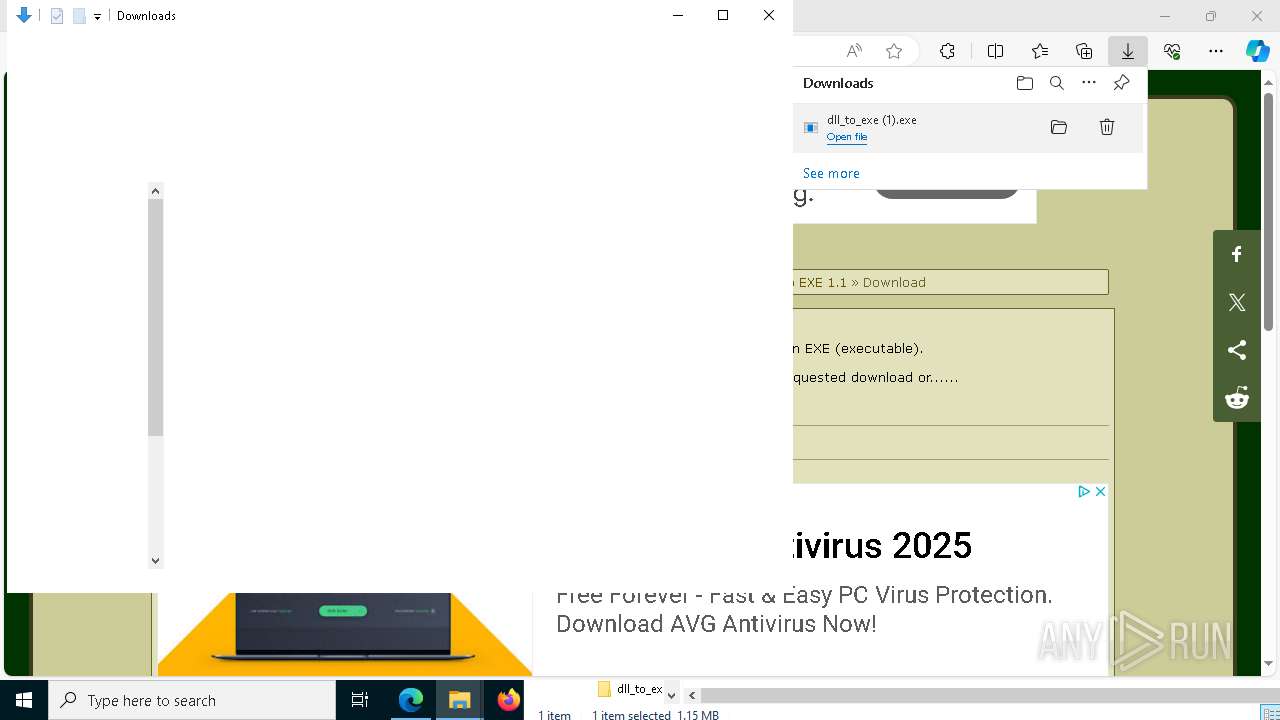Click Open file link under dll_to_exe (1).exe
1280x720 pixels.
(847, 137)
